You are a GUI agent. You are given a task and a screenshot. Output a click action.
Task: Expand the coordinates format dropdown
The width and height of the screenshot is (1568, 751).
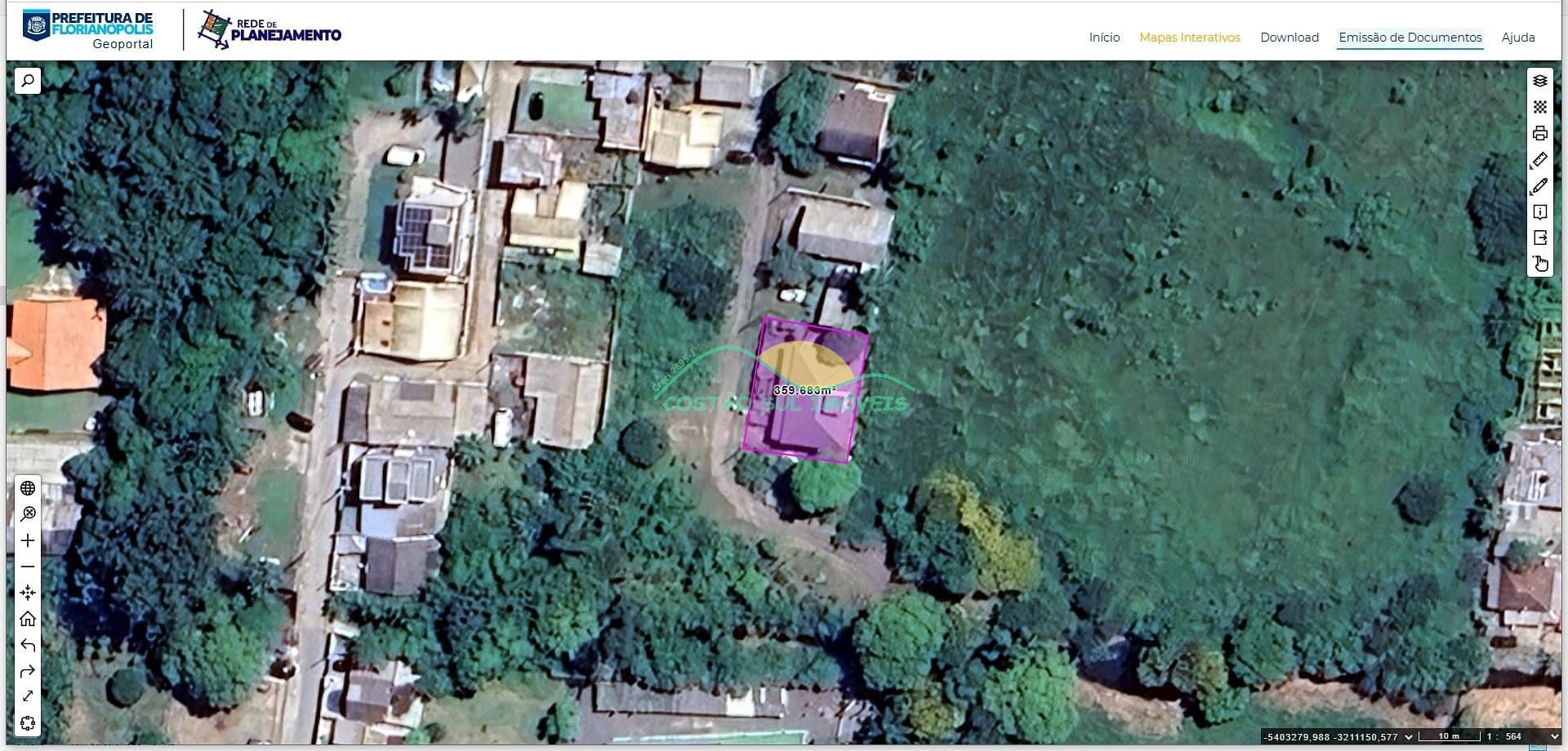(x=1408, y=737)
